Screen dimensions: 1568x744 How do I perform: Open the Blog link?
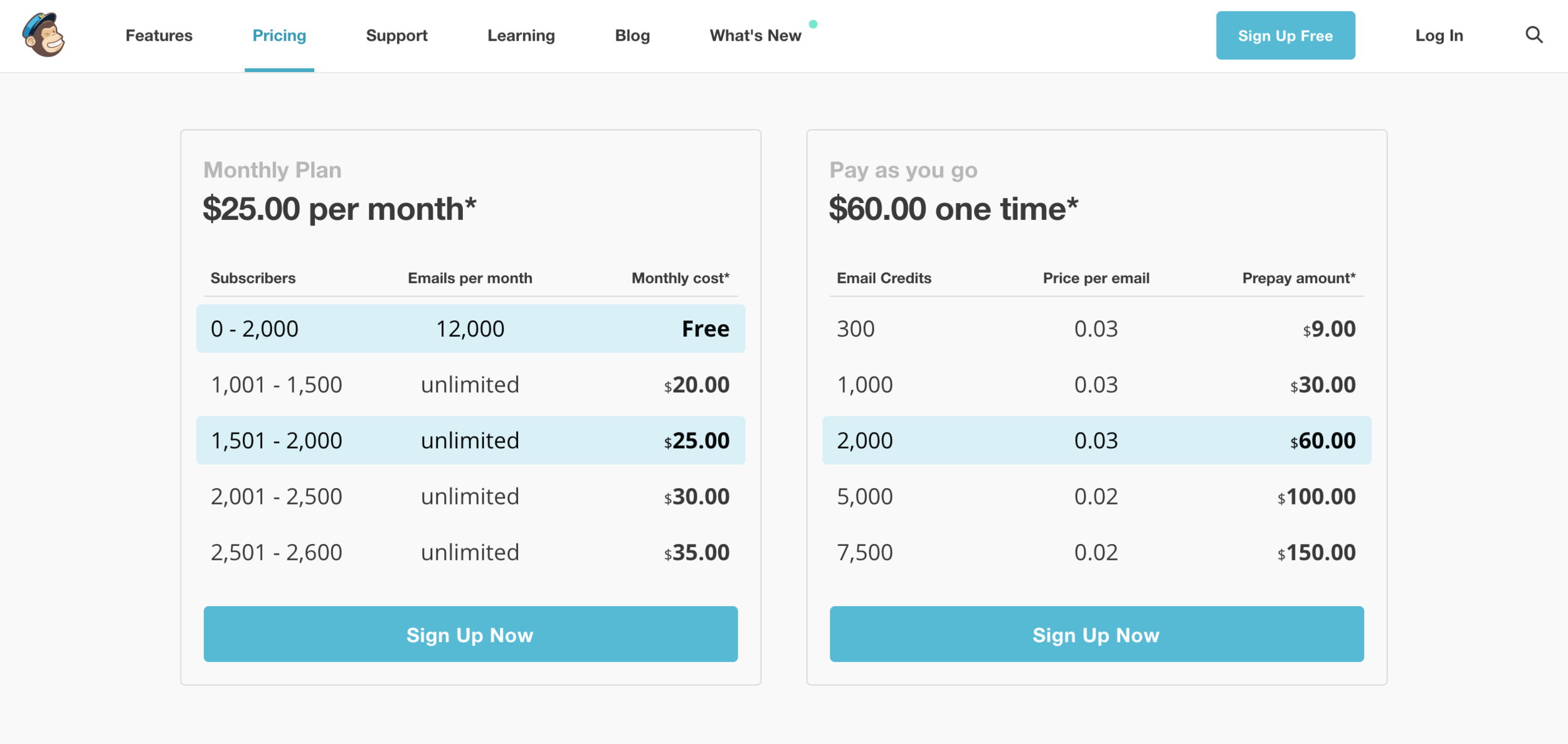[632, 36]
